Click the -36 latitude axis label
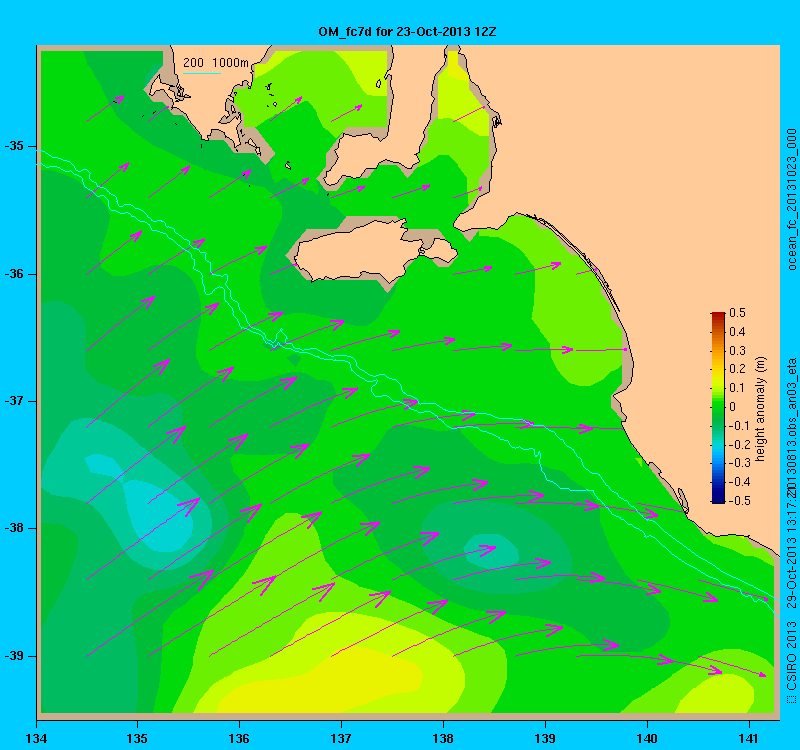 [x=14, y=274]
